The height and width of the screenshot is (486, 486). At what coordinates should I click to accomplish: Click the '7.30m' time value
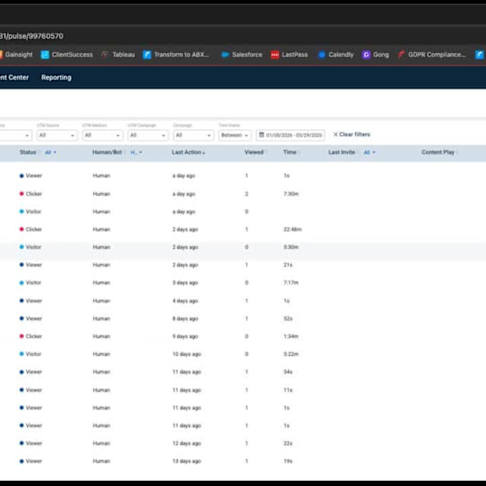coord(291,194)
